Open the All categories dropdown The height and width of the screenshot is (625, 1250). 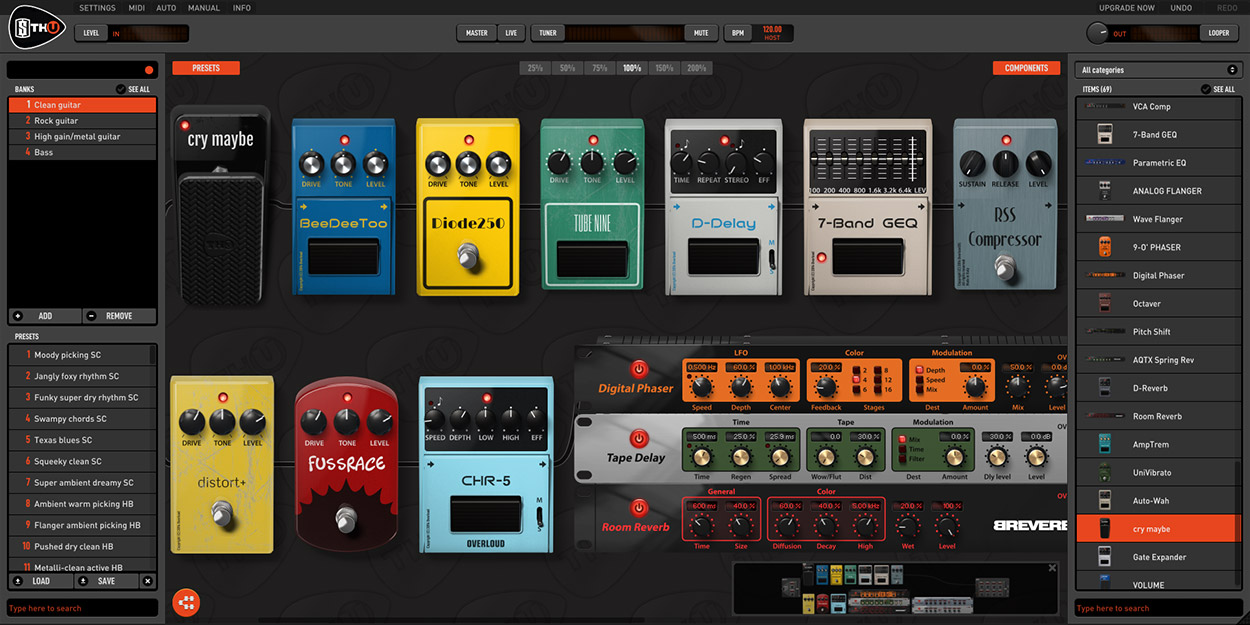(1158, 70)
